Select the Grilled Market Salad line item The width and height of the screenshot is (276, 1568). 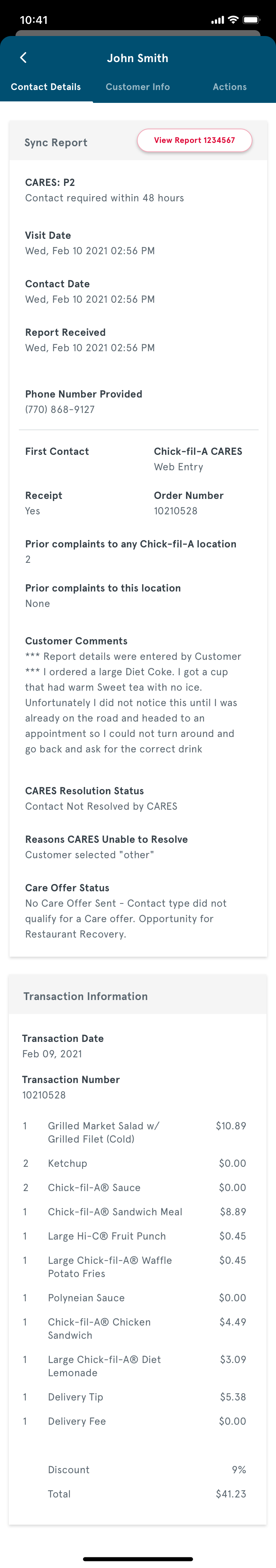(103, 1132)
